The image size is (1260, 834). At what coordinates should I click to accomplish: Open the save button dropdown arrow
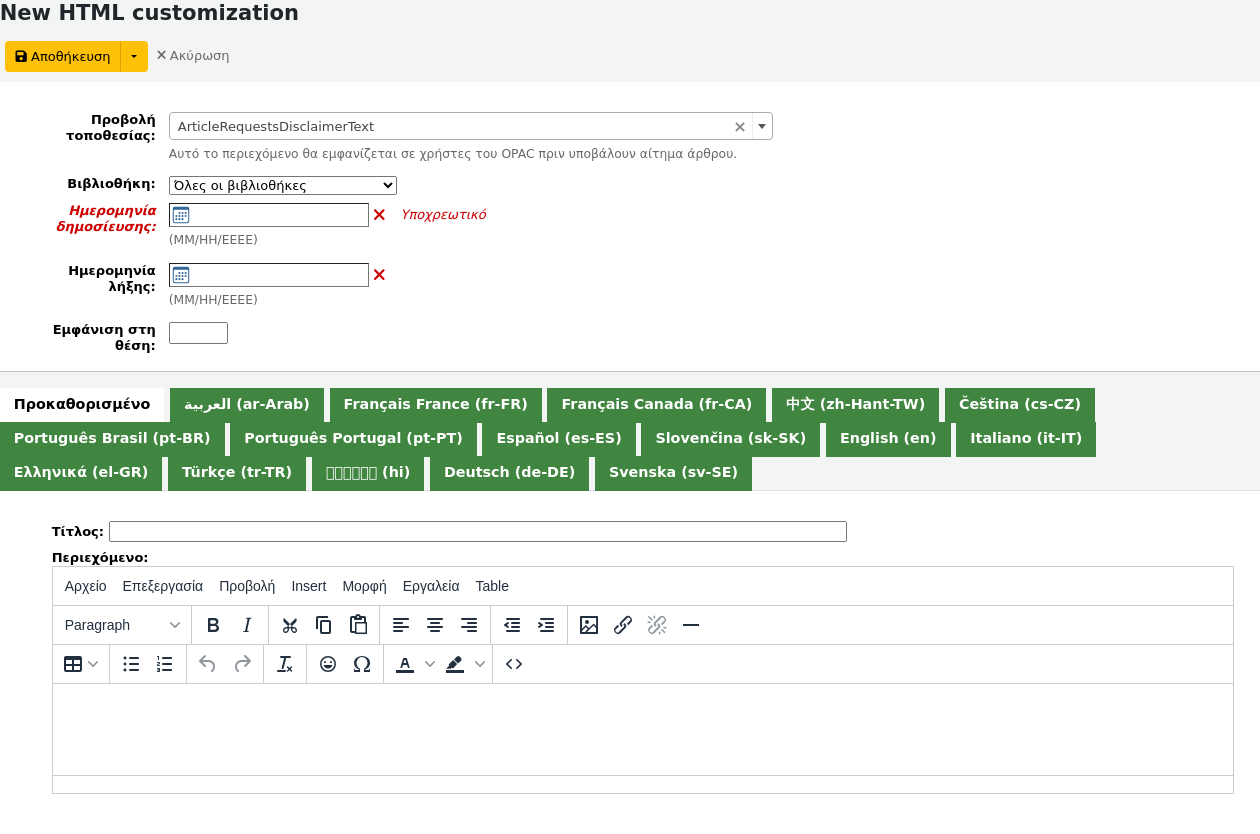[134, 57]
